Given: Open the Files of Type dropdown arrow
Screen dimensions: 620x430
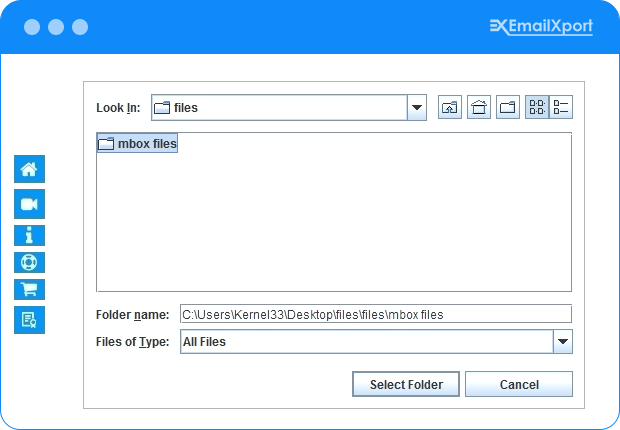Looking at the screenshot, I should click(x=562, y=342).
